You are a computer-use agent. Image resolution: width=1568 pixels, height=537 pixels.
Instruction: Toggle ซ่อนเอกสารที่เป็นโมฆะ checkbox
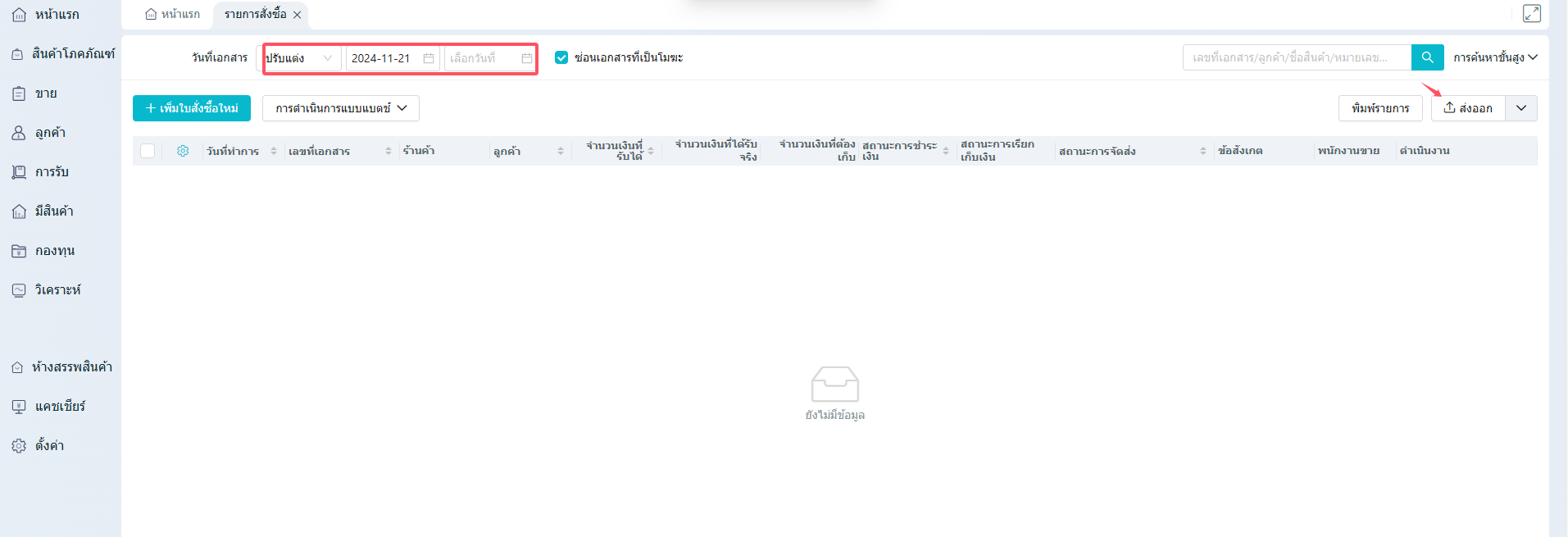coord(561,57)
